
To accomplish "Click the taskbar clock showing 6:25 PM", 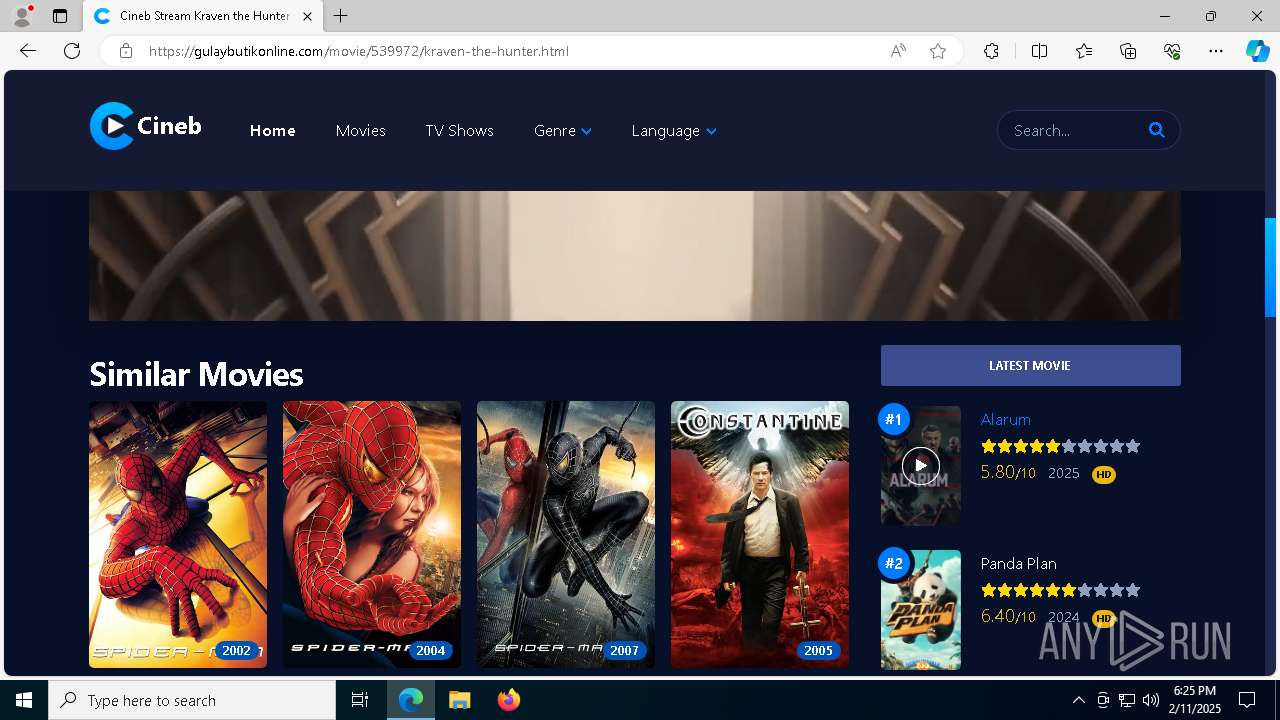I will point(1194,700).
